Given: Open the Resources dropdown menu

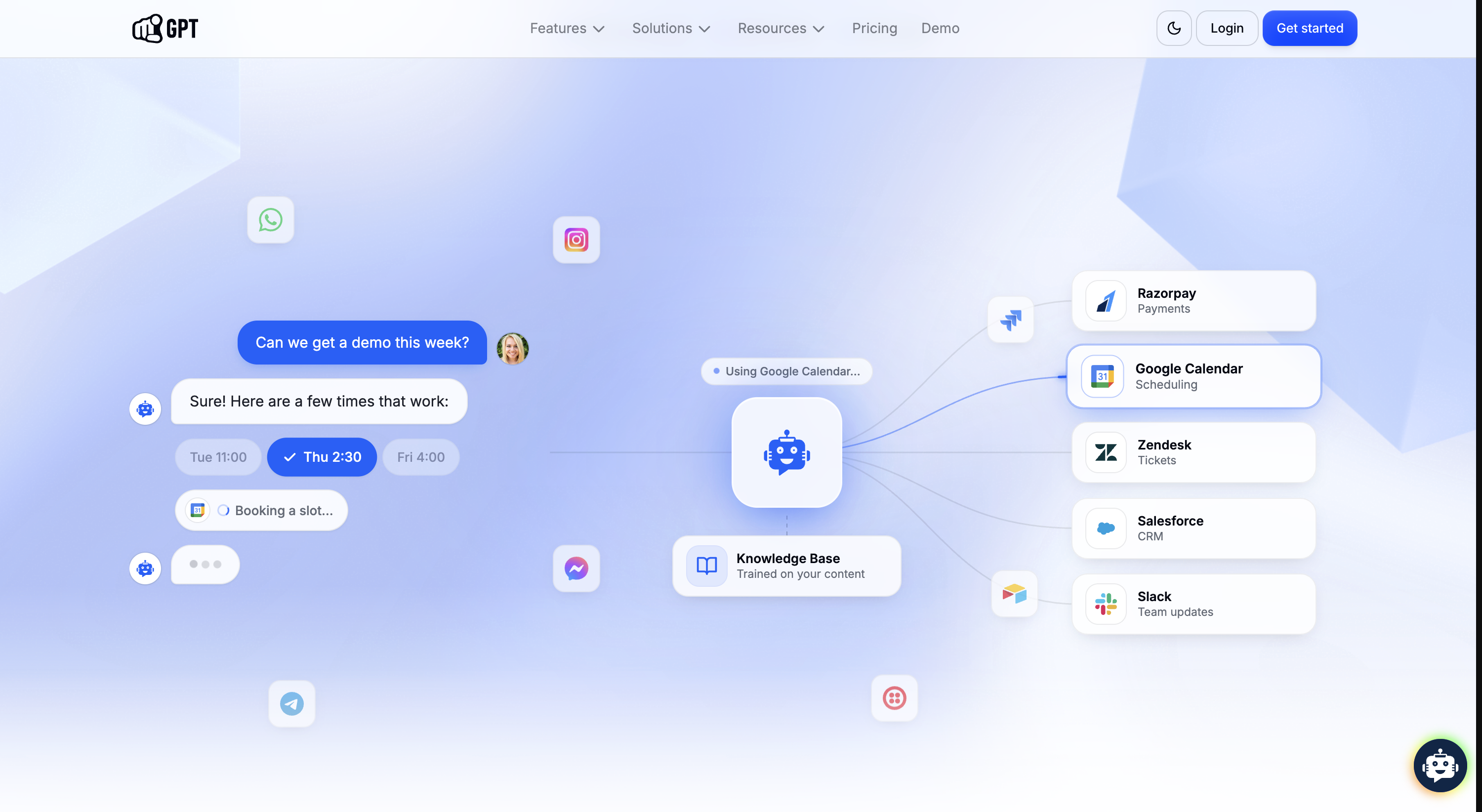Looking at the screenshot, I should [781, 28].
